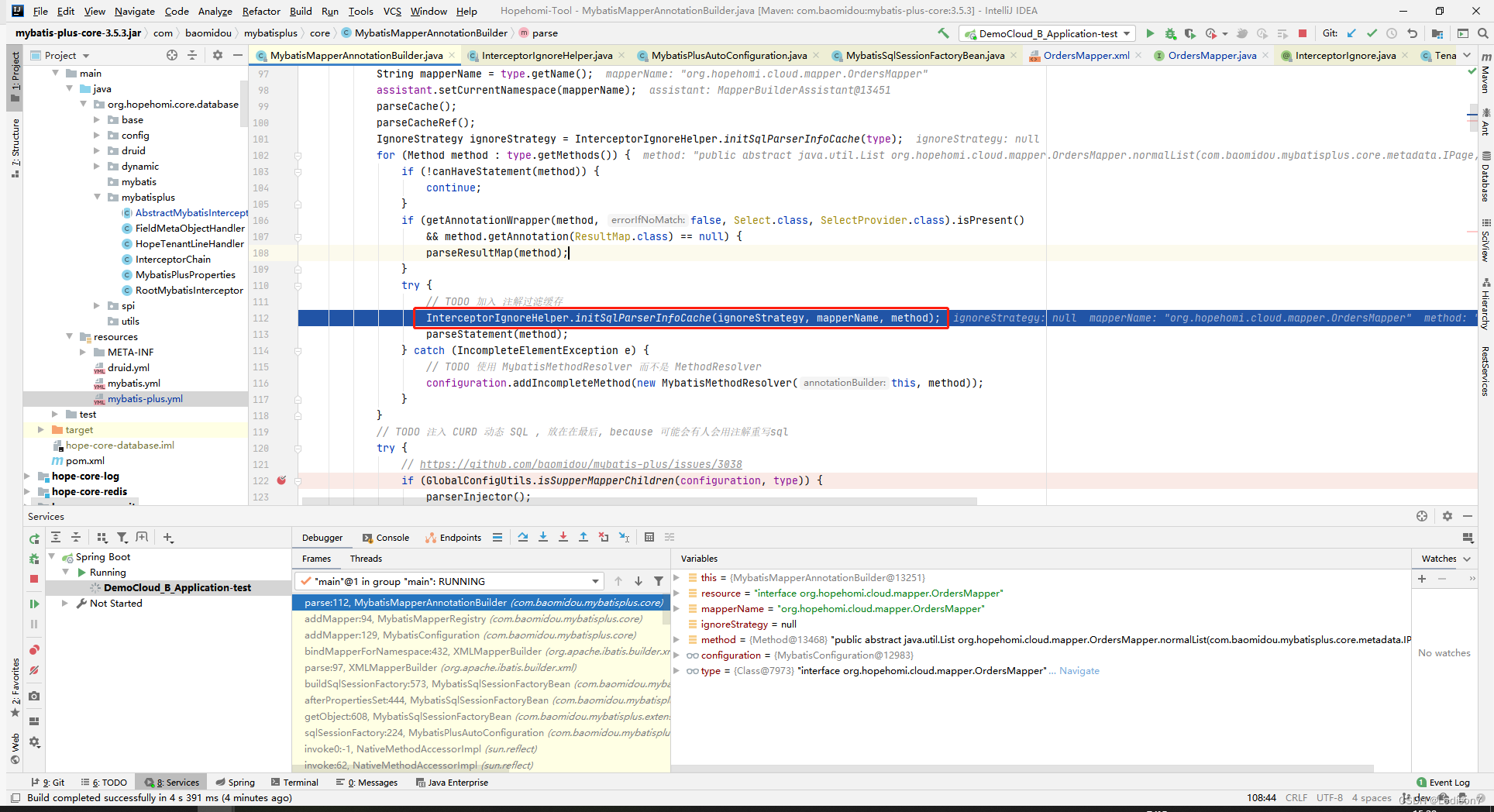Add a new watch with plus icon
Viewport: 1494px width, 812px height.
pos(1422,578)
